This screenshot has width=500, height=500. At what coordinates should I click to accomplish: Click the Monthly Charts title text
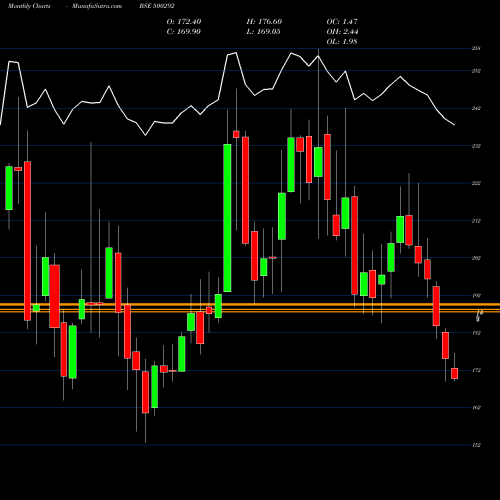(x=29, y=6)
